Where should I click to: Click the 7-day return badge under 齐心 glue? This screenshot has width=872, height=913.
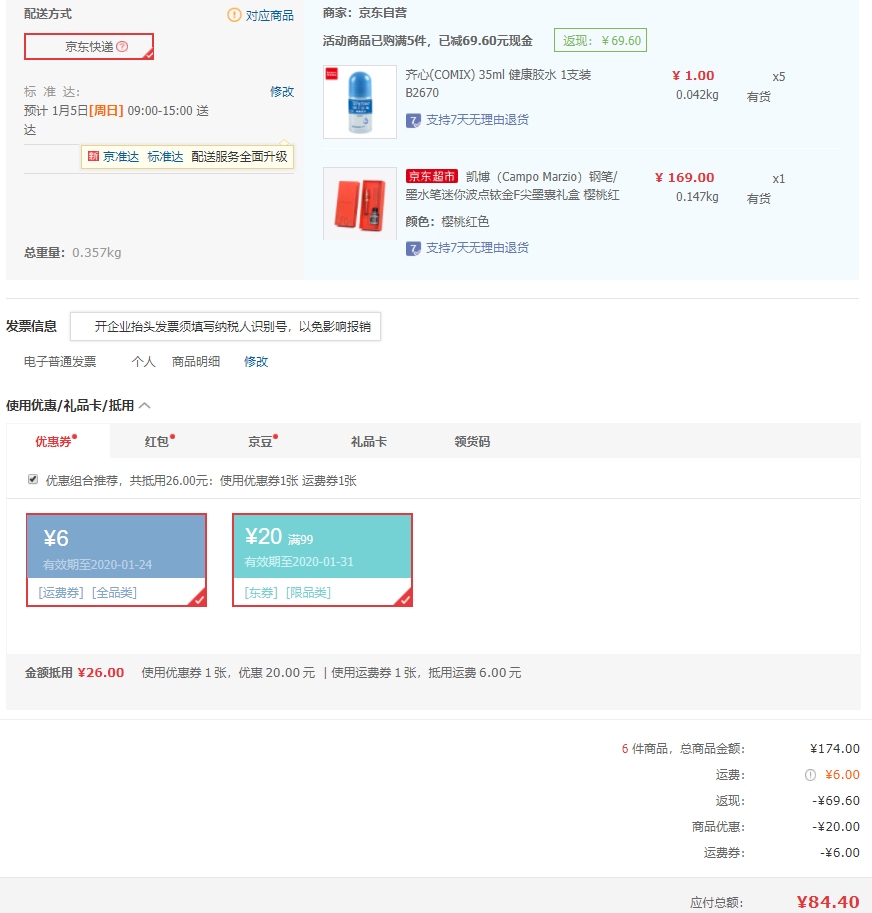tap(413, 121)
